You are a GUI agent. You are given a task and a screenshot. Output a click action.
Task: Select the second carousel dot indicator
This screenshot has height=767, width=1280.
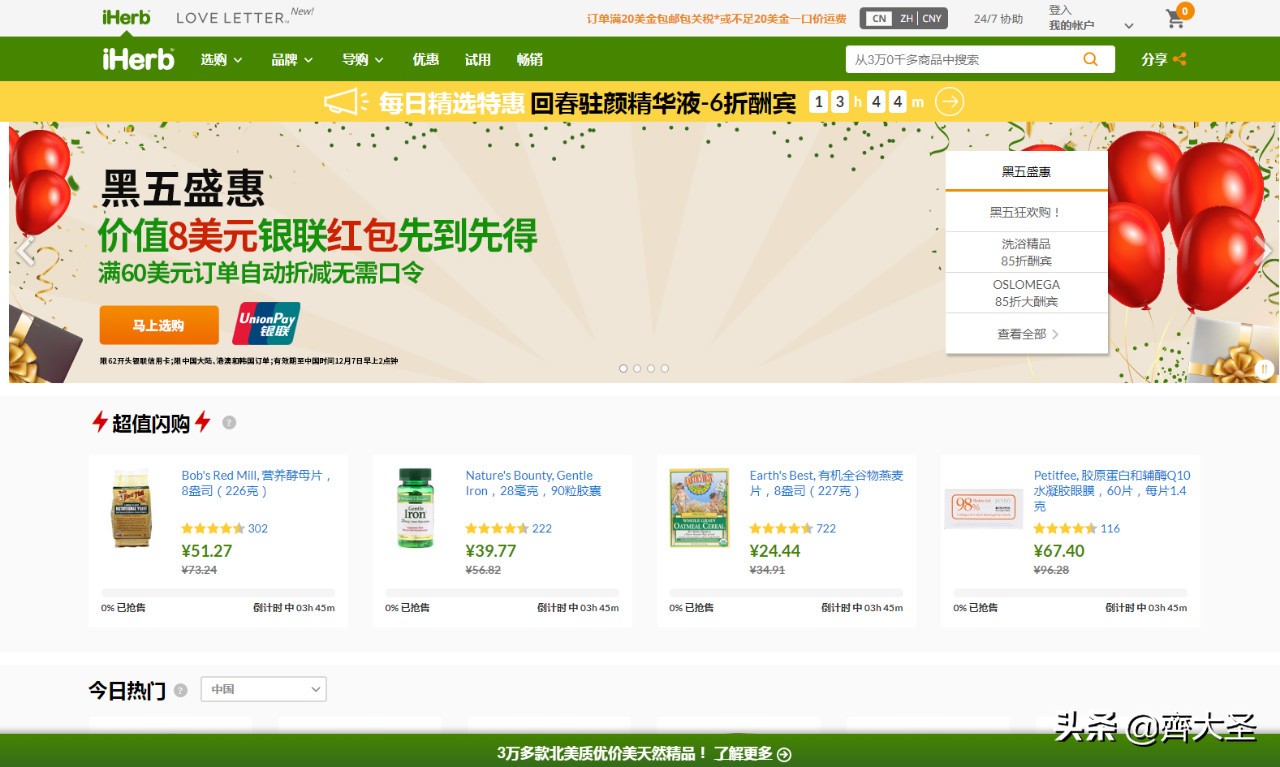637,368
